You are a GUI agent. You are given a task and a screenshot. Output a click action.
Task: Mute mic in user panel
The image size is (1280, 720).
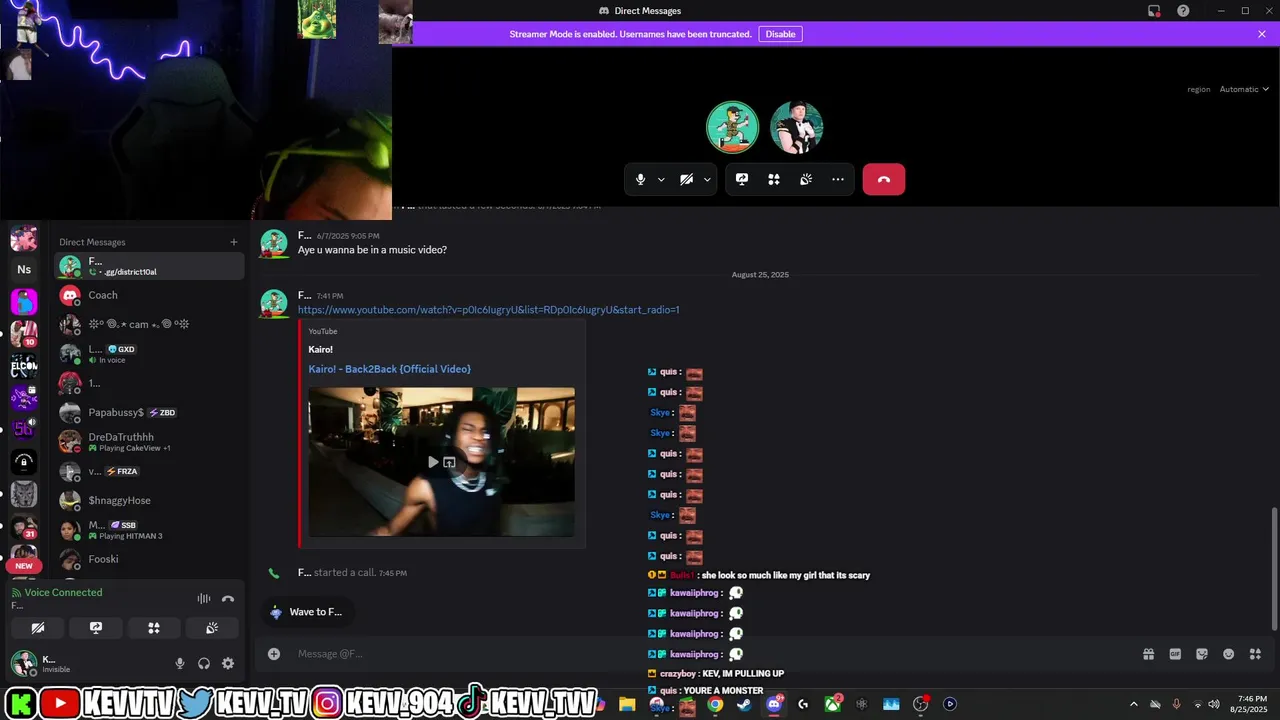(180, 663)
